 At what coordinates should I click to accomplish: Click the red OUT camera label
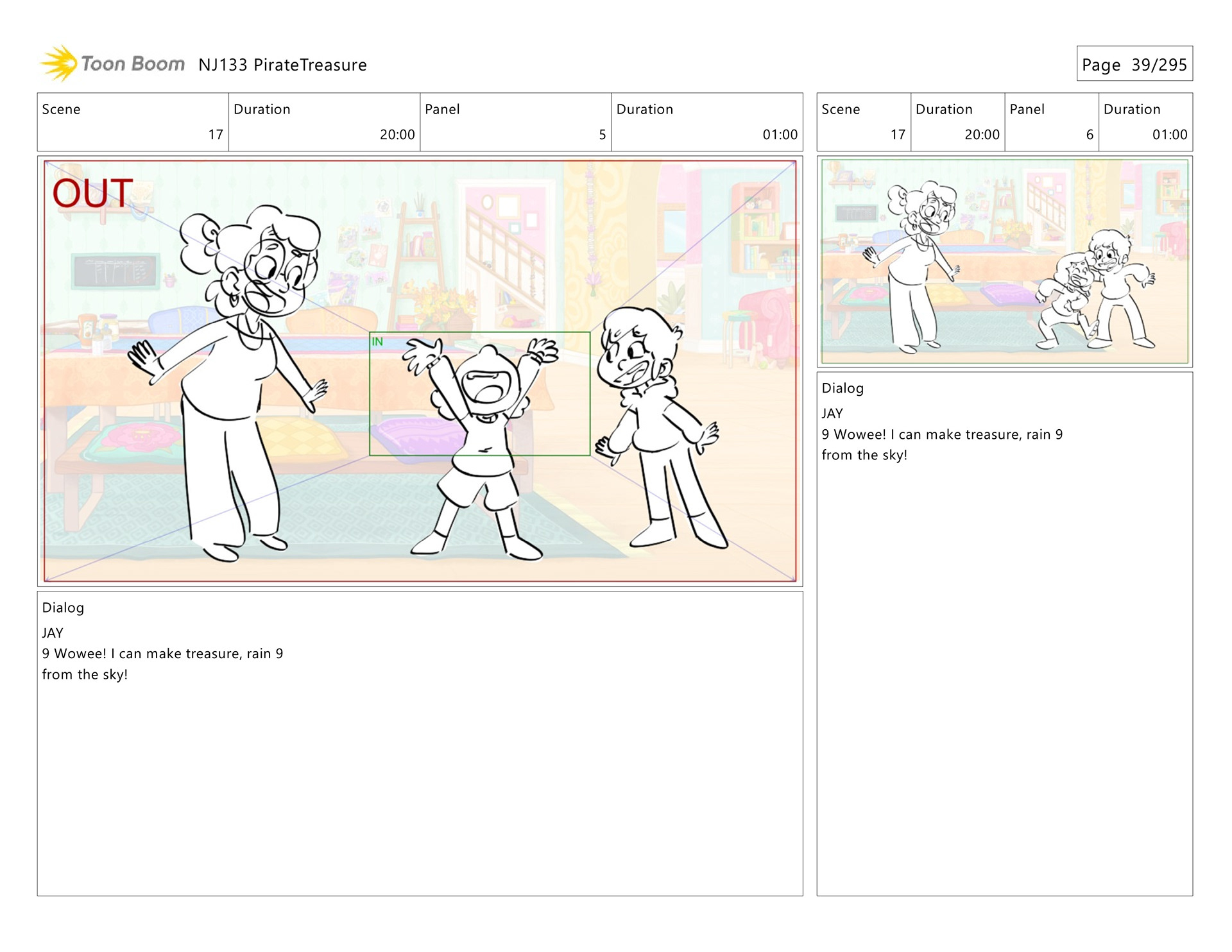(92, 193)
